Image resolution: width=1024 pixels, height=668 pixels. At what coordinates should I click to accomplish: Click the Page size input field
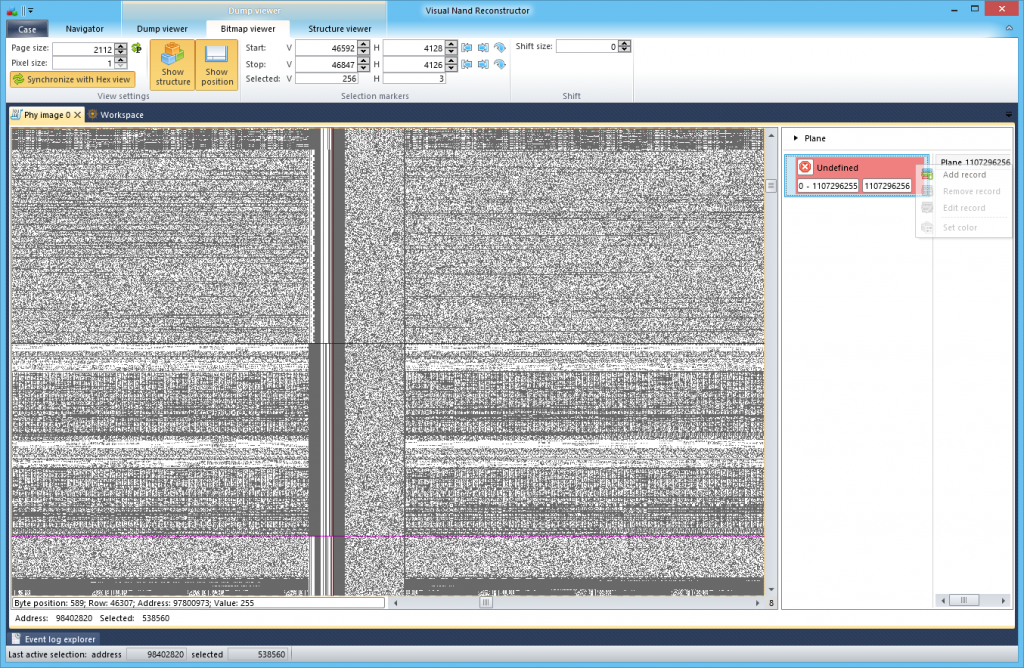point(84,49)
